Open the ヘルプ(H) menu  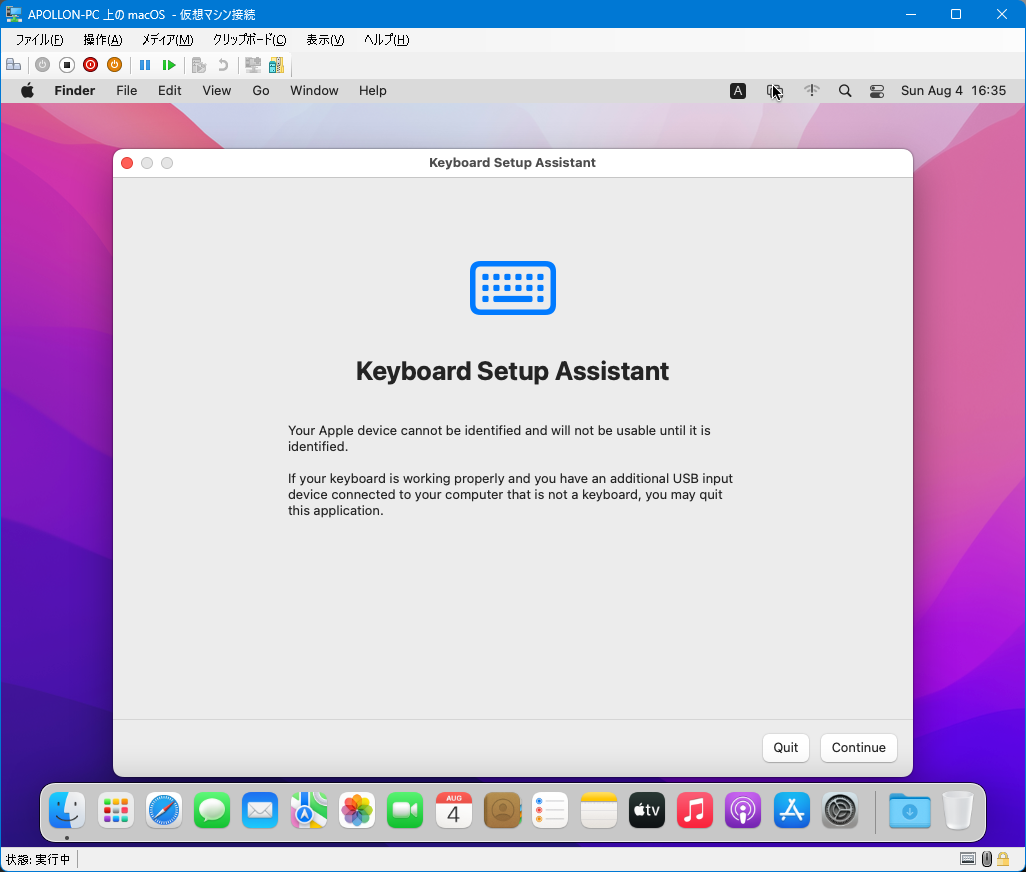[387, 40]
